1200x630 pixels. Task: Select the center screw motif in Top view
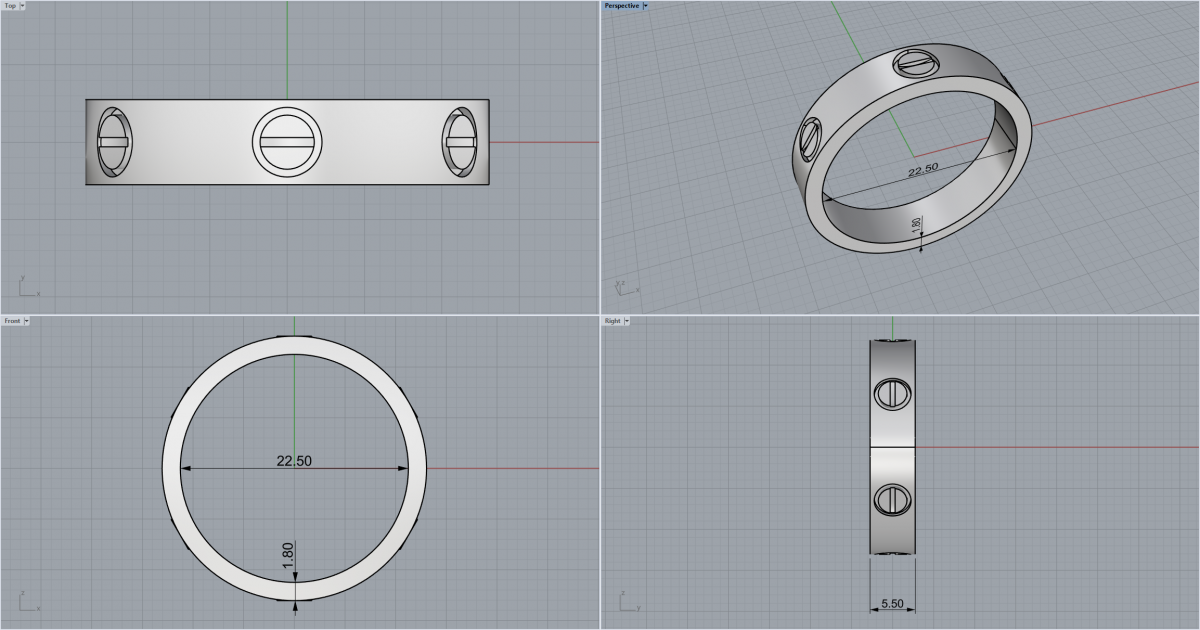coord(287,142)
